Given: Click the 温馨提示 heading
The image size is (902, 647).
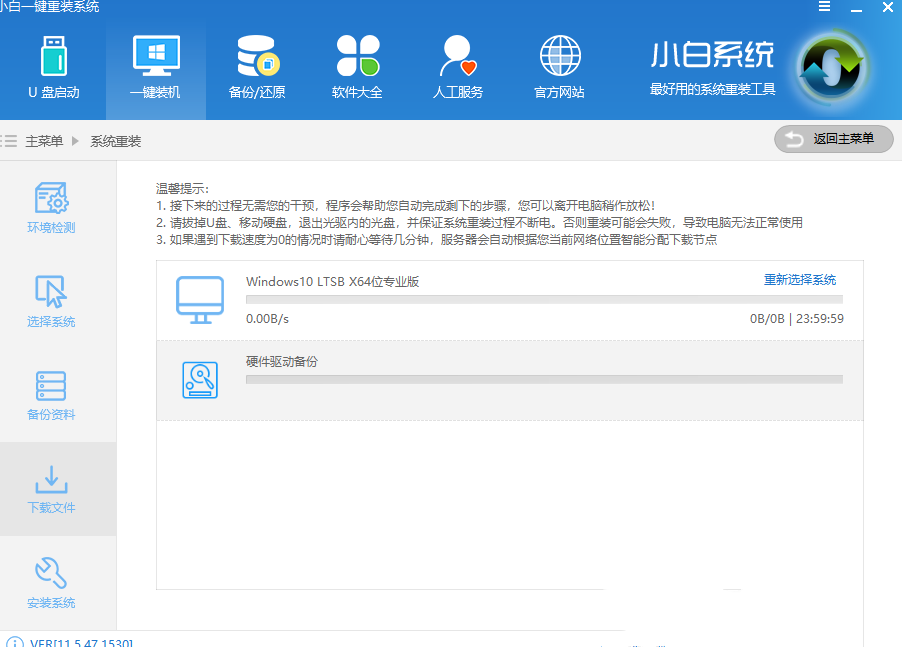Looking at the screenshot, I should (182, 189).
